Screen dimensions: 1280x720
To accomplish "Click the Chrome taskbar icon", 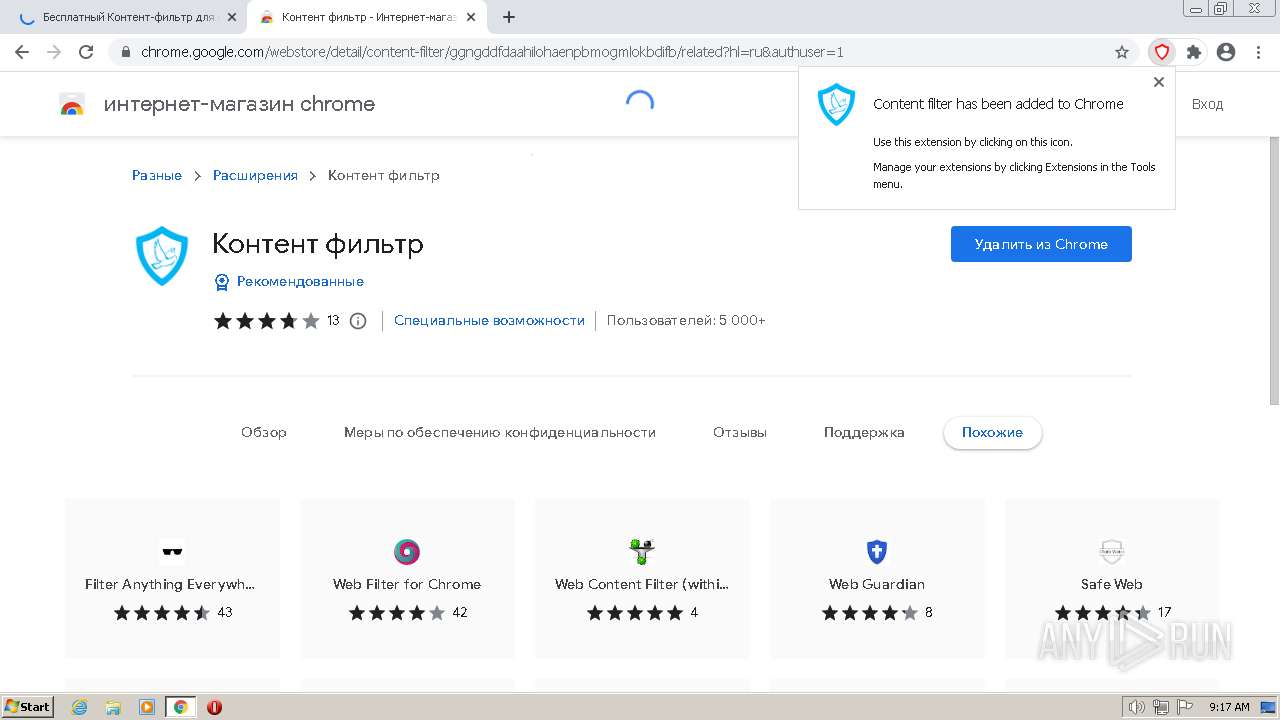I will tap(181, 707).
